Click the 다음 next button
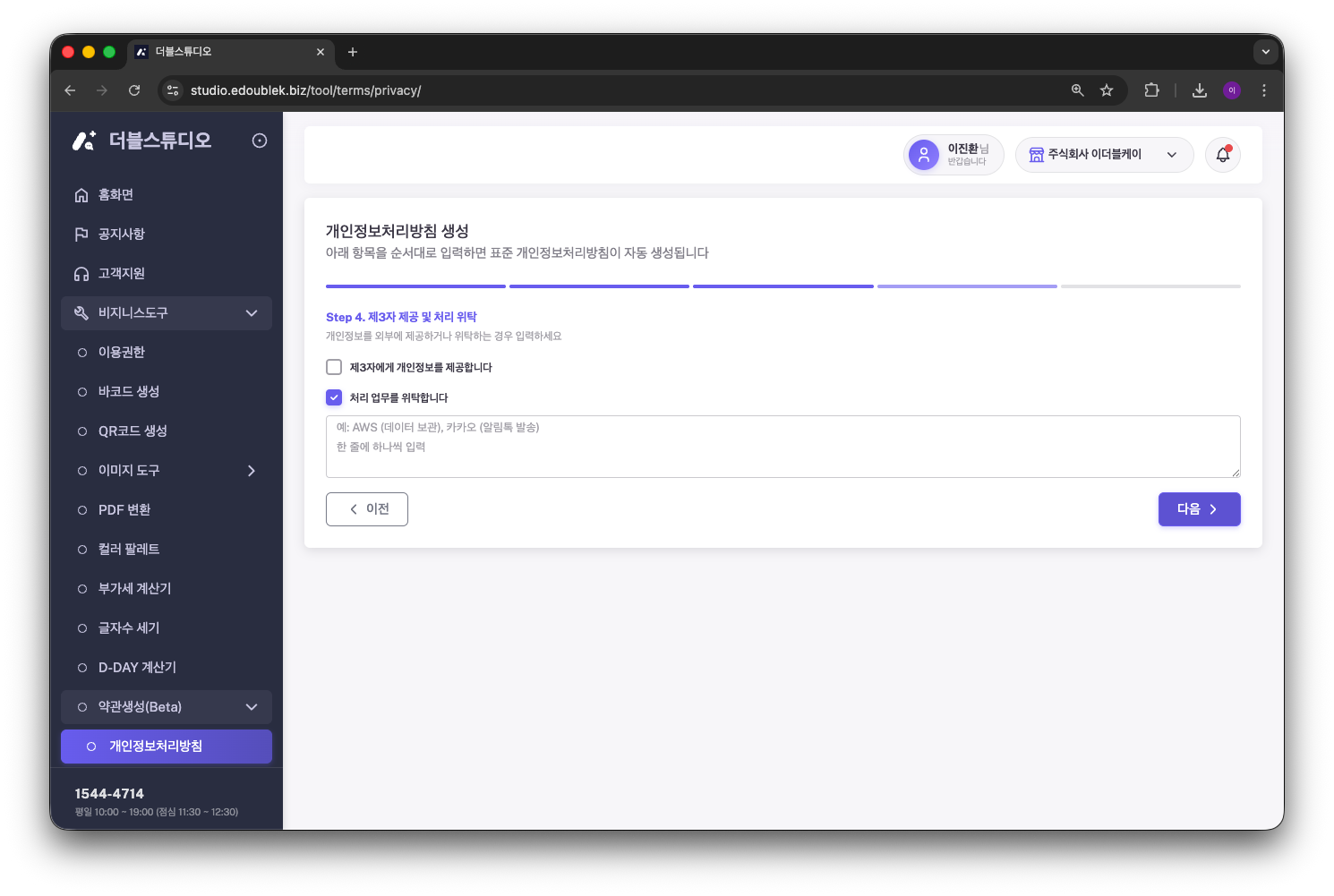 pos(1200,509)
